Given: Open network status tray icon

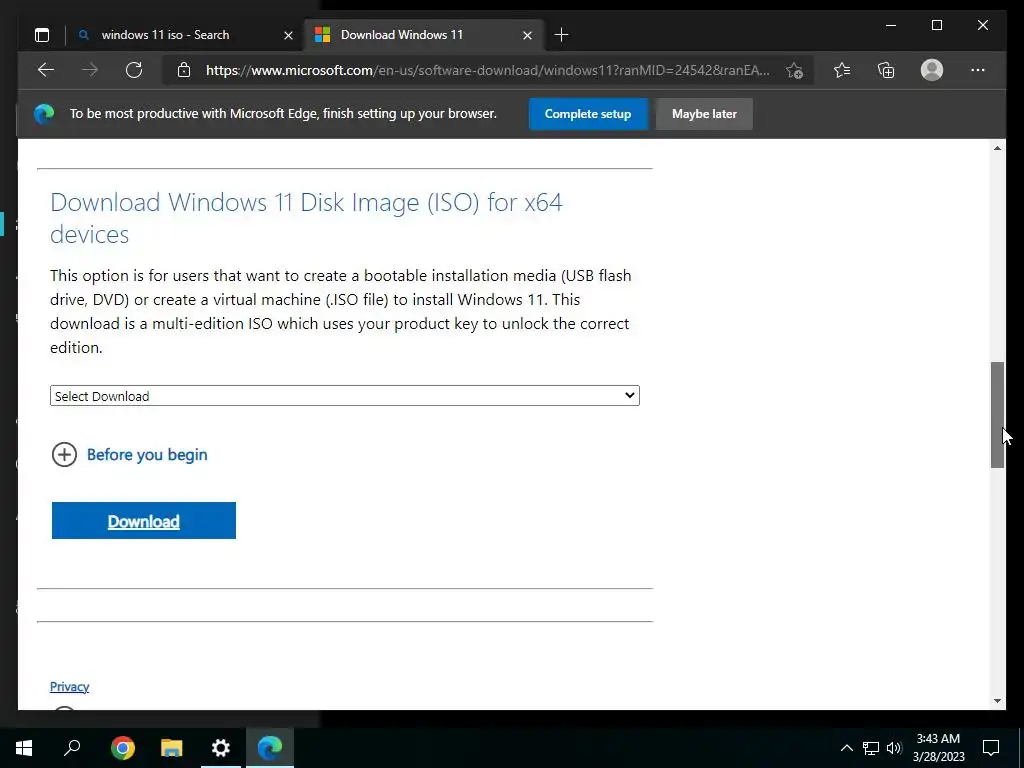Looking at the screenshot, I should [x=871, y=748].
